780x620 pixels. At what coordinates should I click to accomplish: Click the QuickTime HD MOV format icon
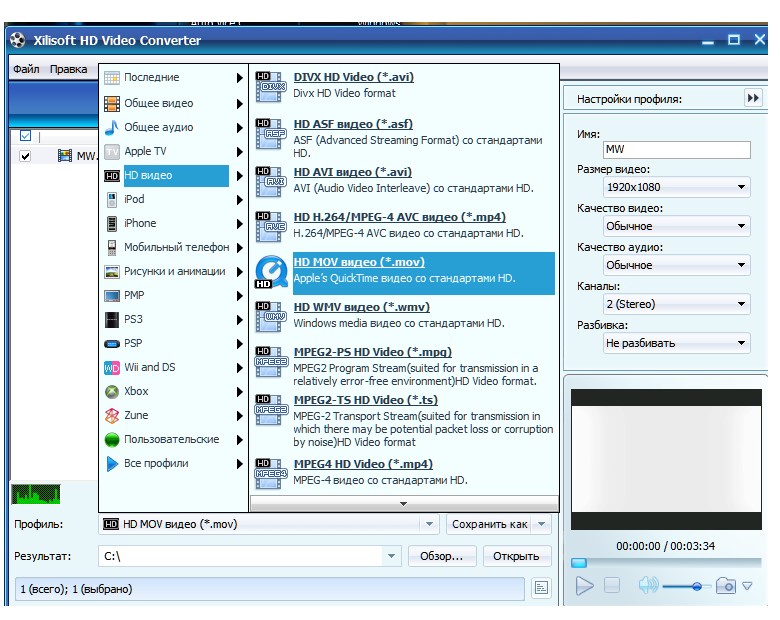(270, 272)
